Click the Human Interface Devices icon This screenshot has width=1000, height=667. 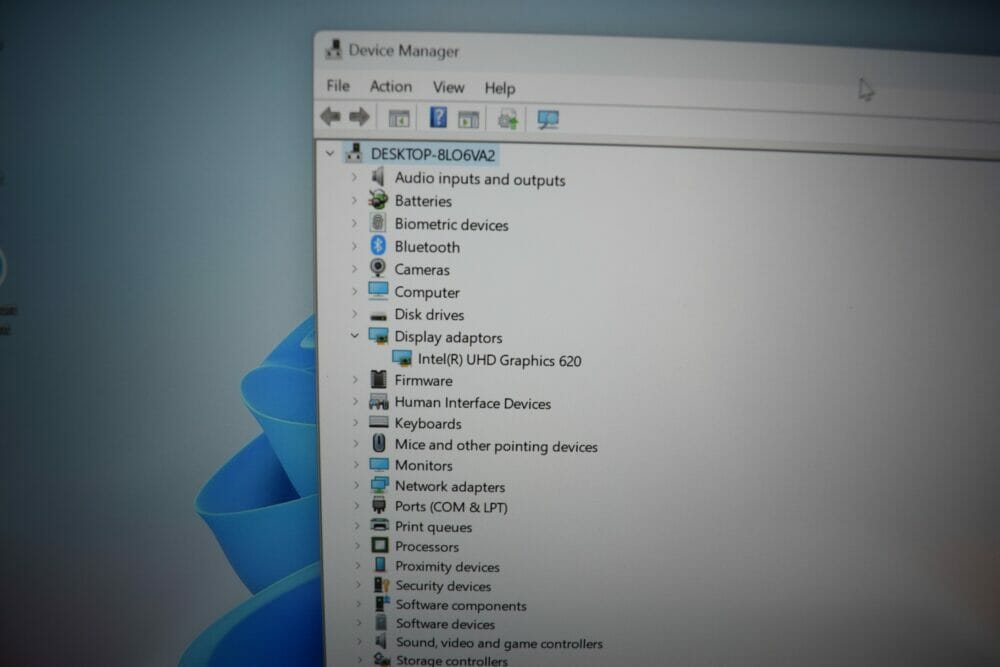[x=379, y=401]
